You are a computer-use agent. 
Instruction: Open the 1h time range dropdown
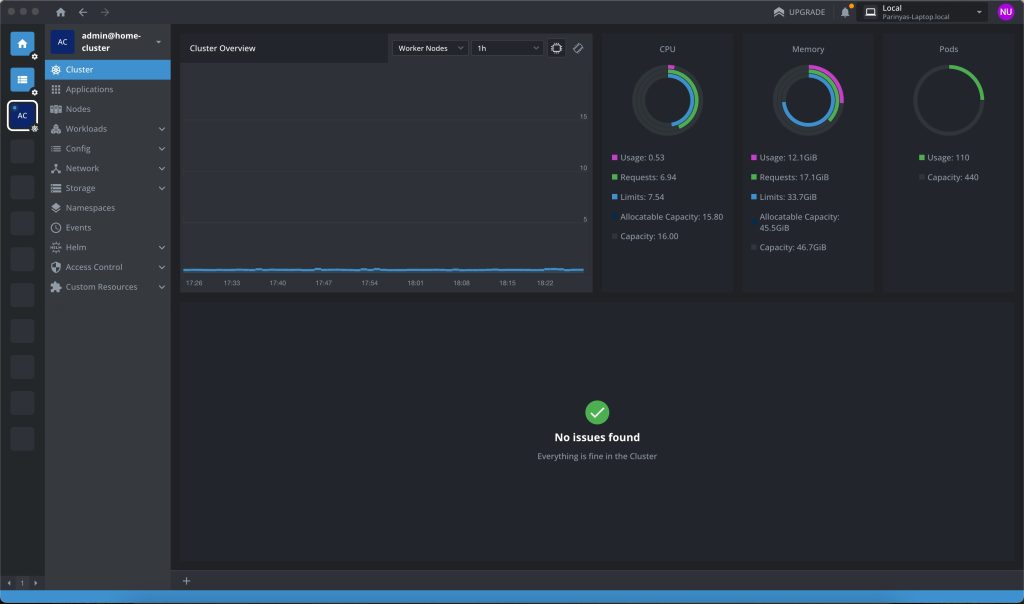coord(507,48)
